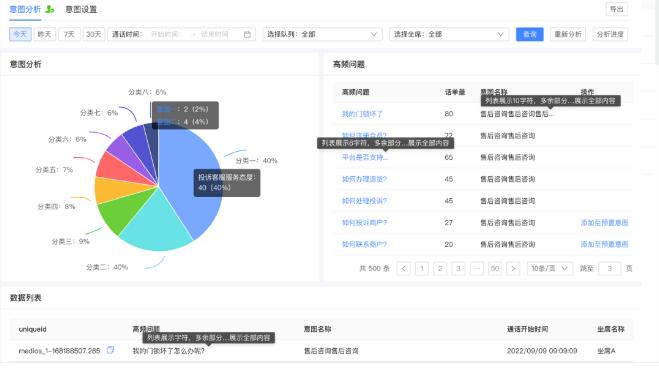659x373 pixels.
Task: Open the 我的门锁坏了 question link
Action: click(x=362, y=114)
